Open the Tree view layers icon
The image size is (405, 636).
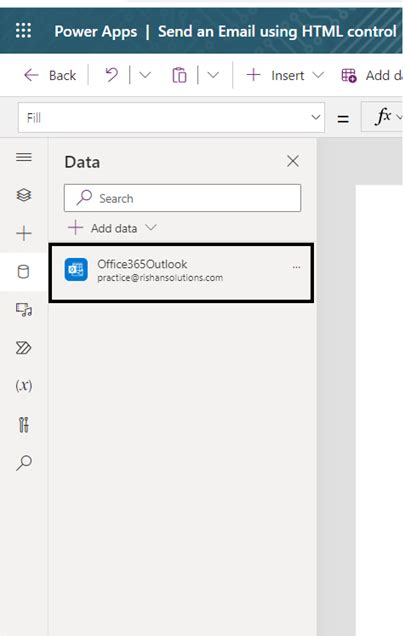(x=24, y=195)
